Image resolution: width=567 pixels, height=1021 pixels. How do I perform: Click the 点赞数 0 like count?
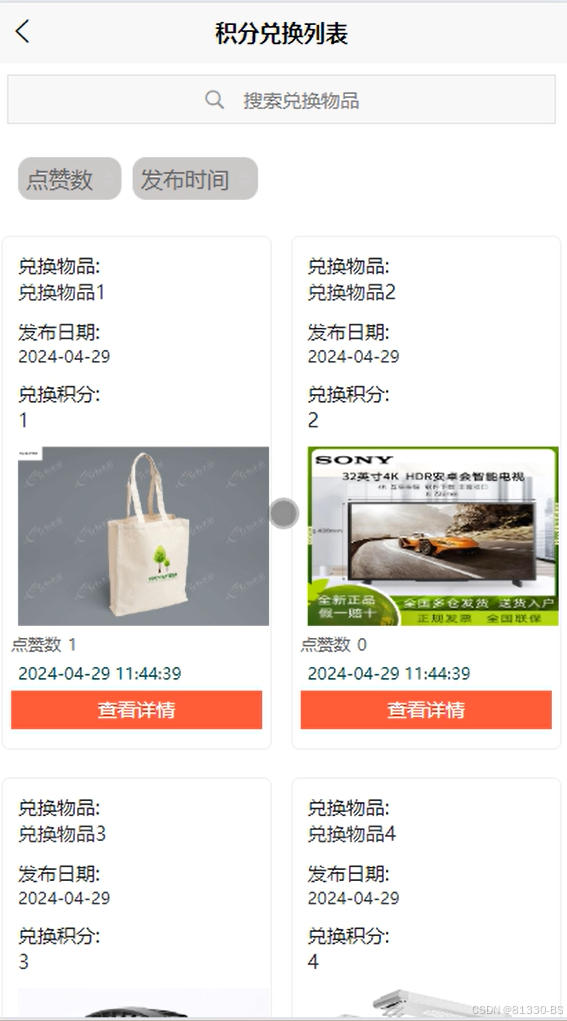pos(333,645)
